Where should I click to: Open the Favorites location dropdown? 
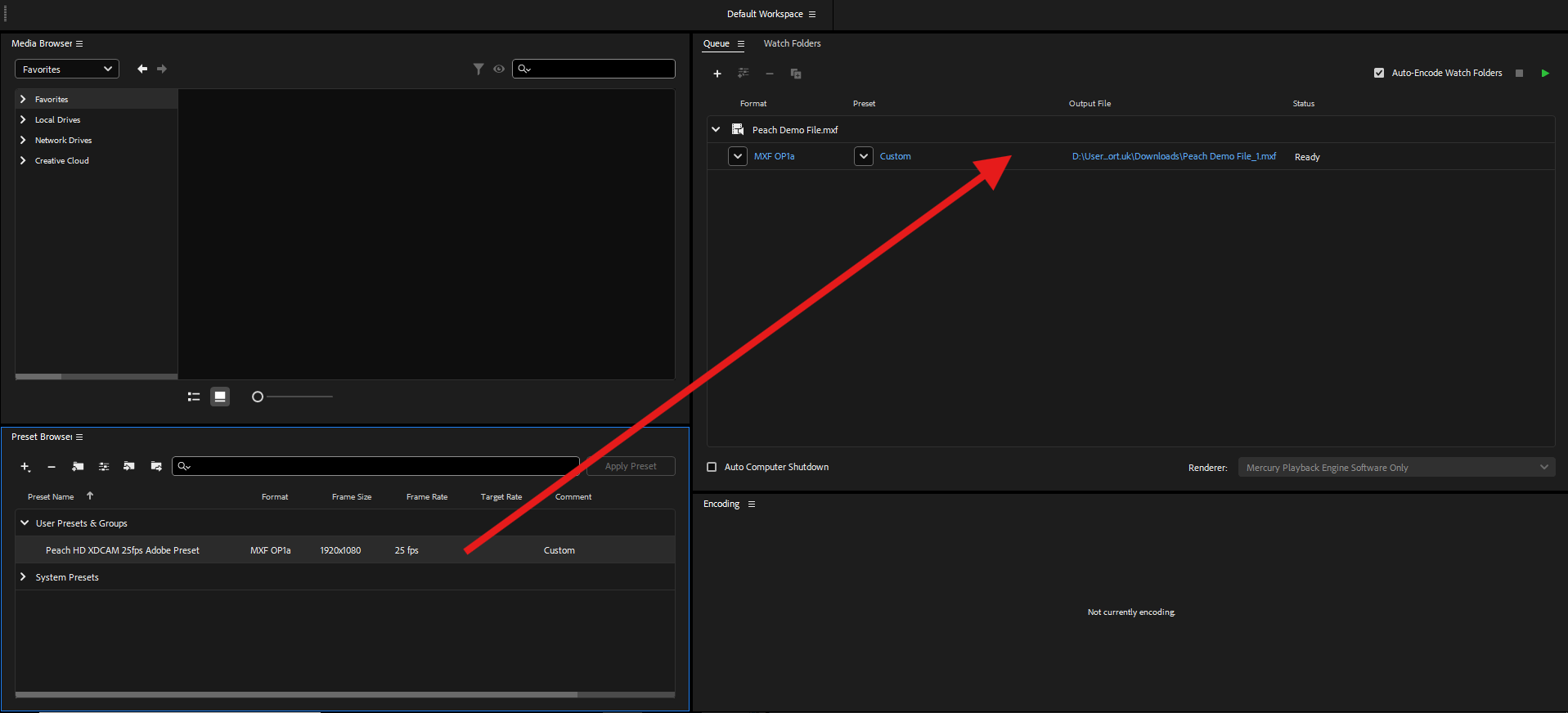click(67, 70)
